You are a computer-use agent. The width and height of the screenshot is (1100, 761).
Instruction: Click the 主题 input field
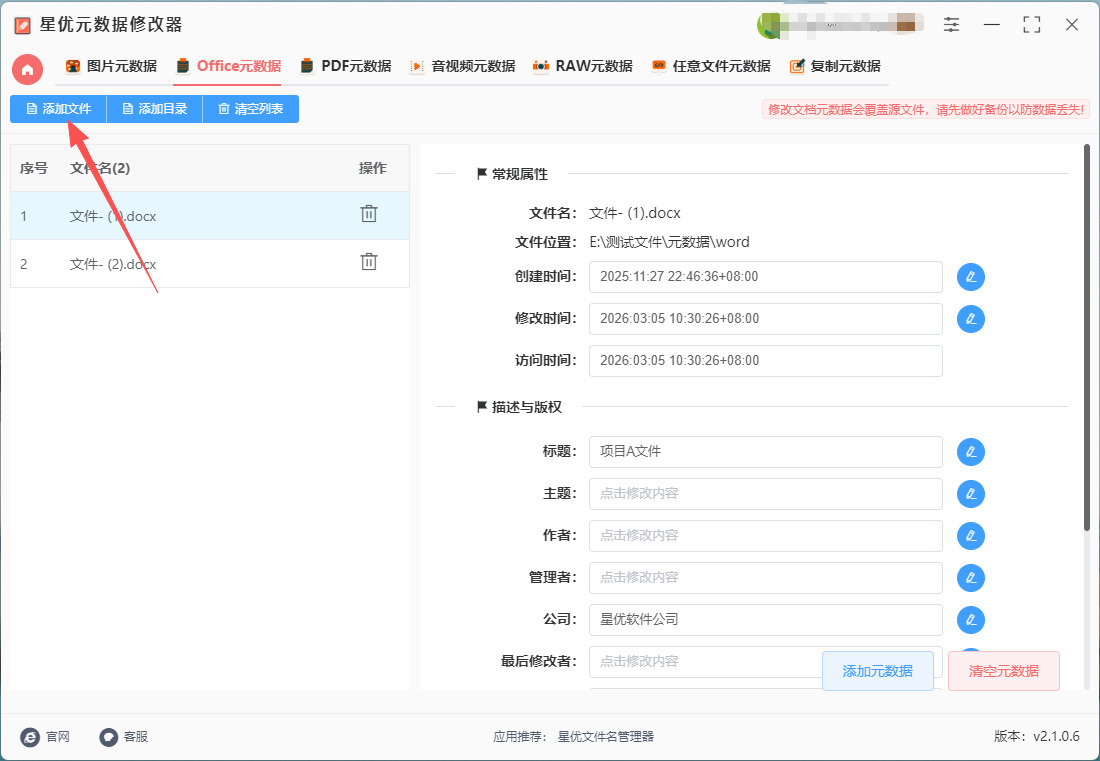tap(765, 494)
